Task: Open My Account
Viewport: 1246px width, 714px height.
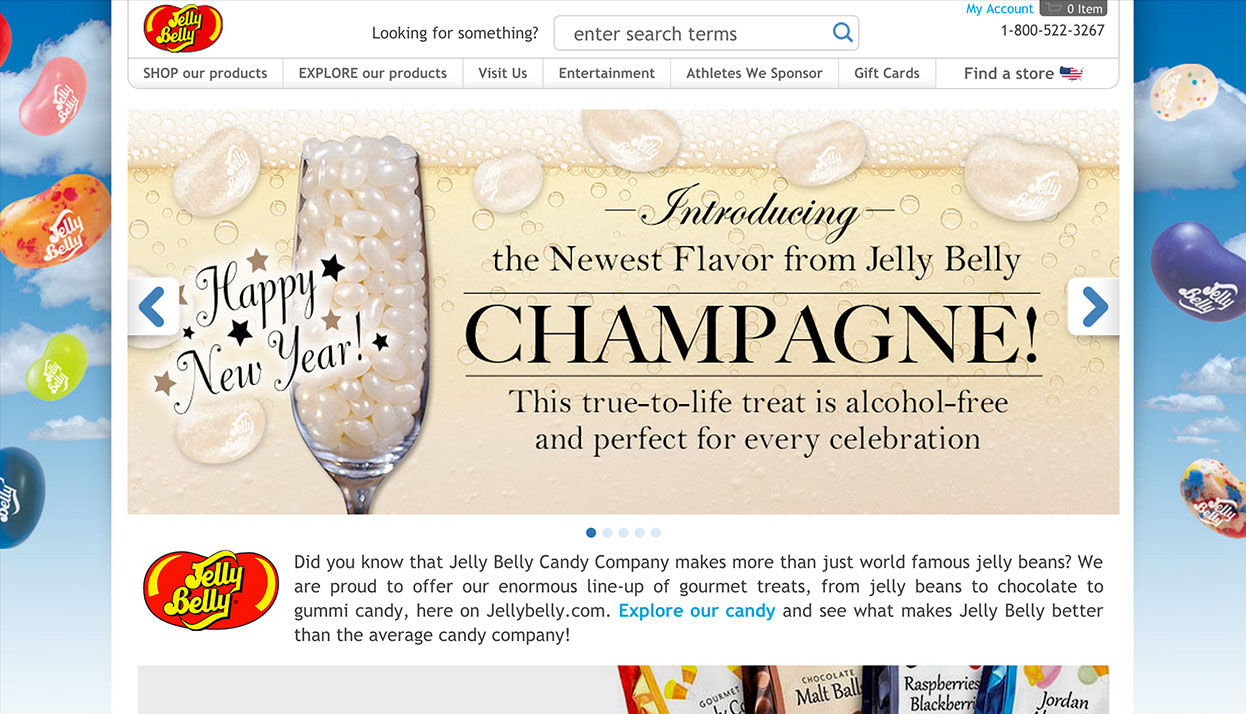Action: coord(999,8)
